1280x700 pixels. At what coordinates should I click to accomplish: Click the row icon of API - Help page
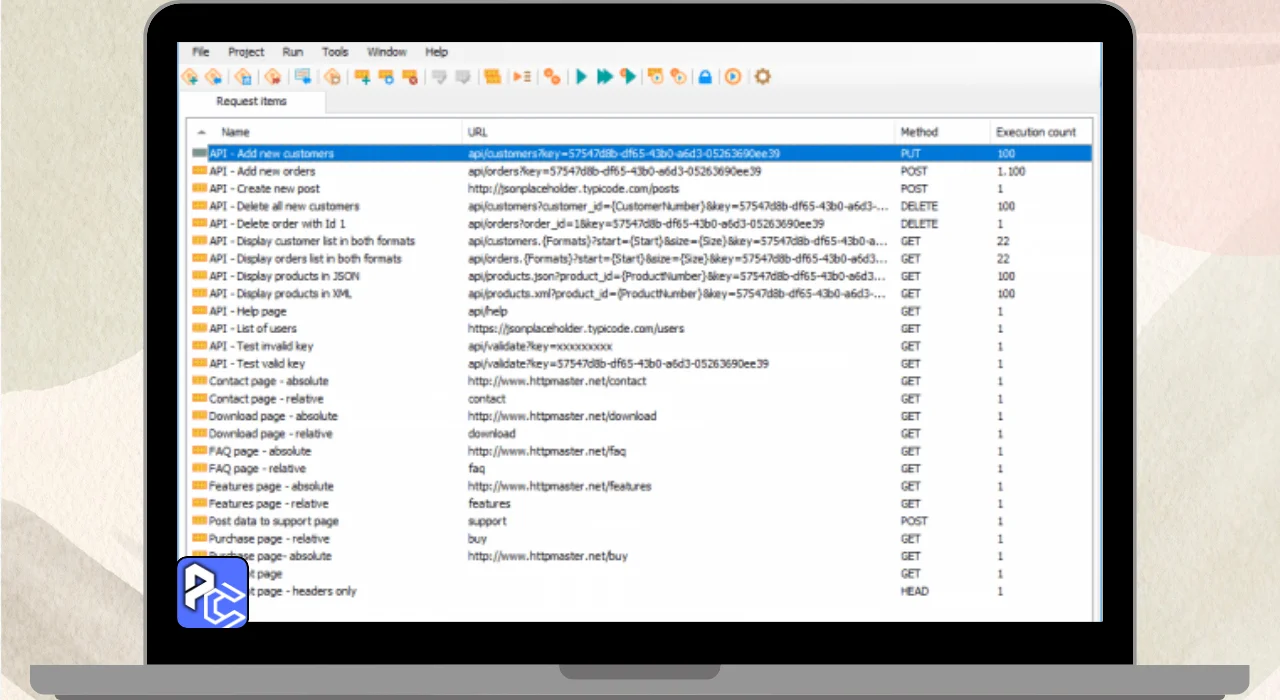tap(199, 311)
